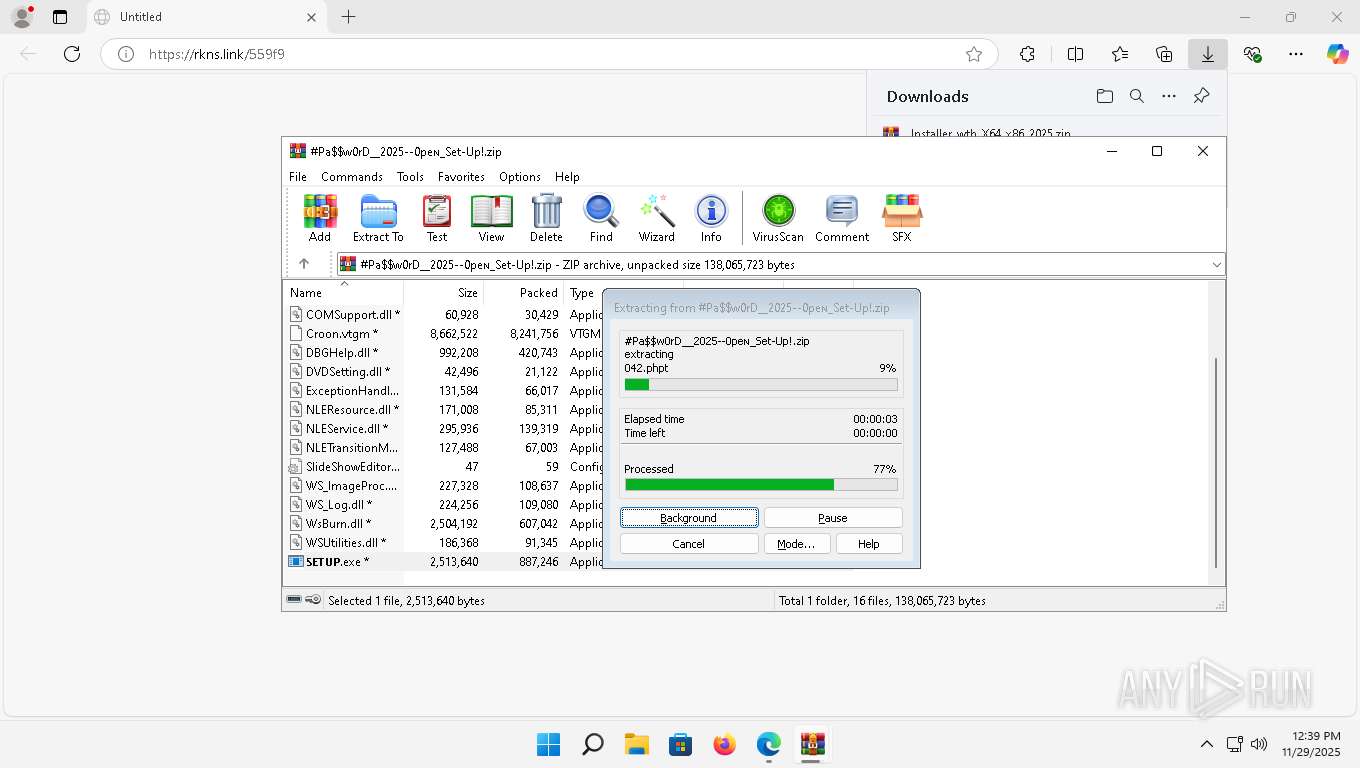This screenshot has width=1360, height=768.
Task: Open the browser profile avatar
Action: pos(22,17)
